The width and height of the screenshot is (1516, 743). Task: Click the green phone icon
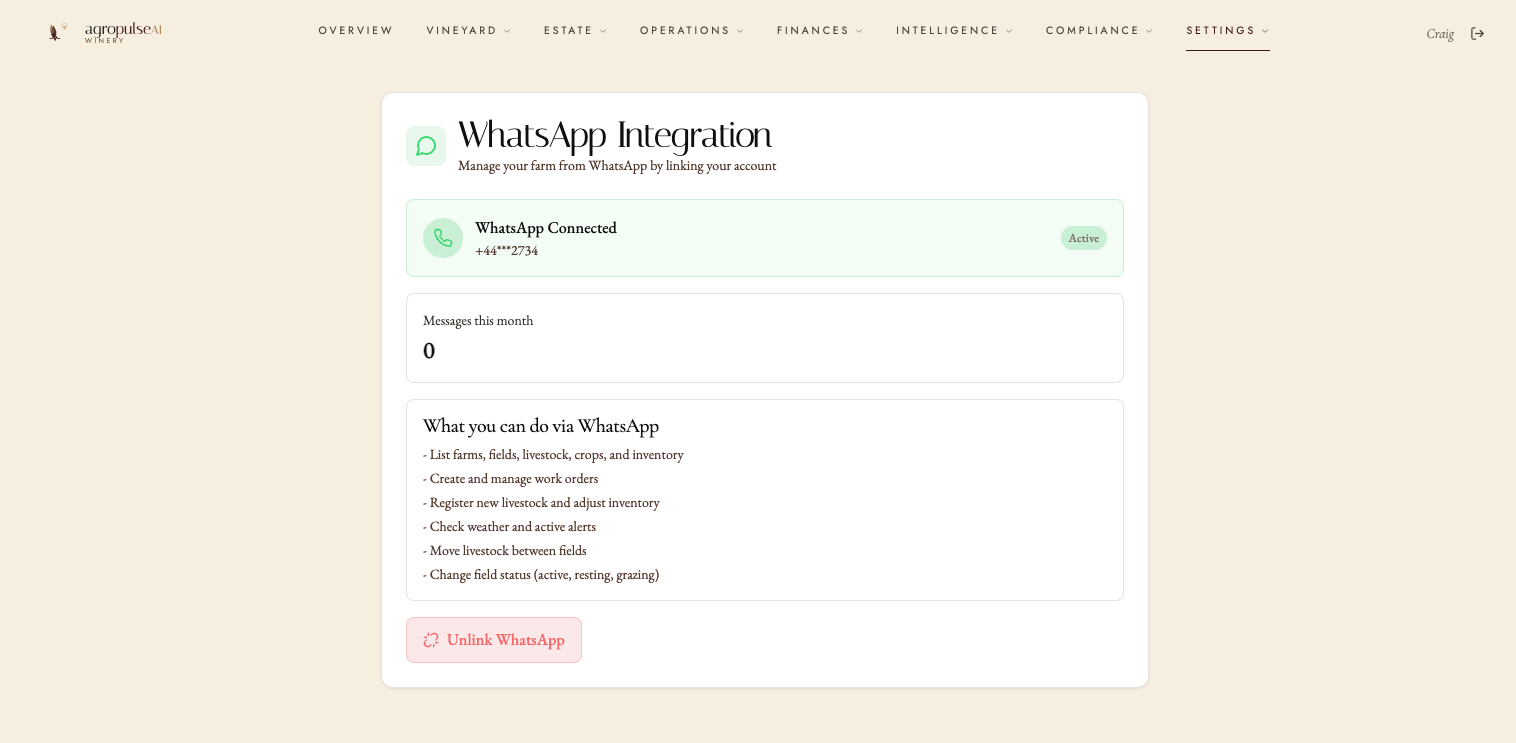click(x=443, y=238)
